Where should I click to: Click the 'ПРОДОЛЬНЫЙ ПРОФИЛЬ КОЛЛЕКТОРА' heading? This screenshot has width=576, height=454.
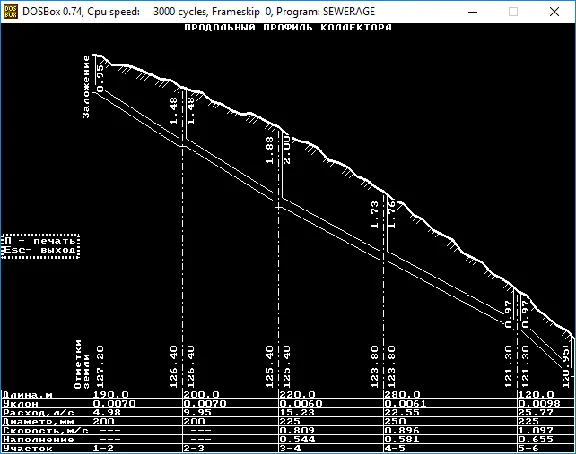pyautogui.click(x=288, y=27)
